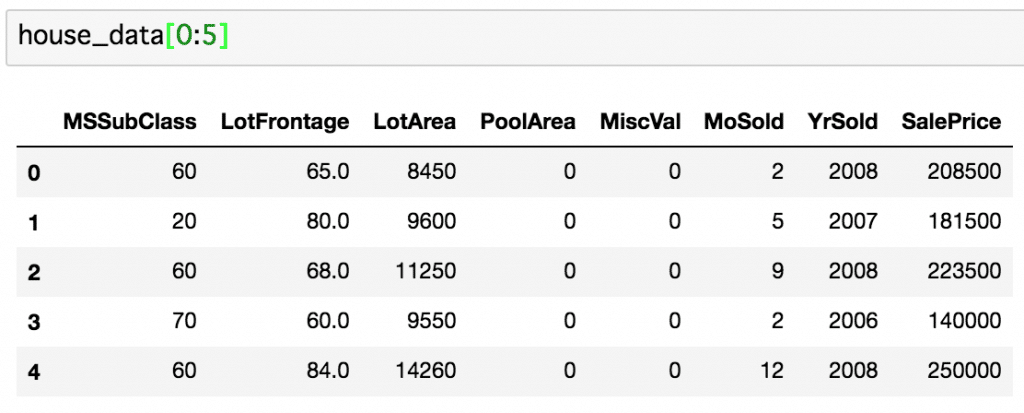Select MoSold value 12
The width and height of the screenshot is (1024, 413).
(x=771, y=371)
